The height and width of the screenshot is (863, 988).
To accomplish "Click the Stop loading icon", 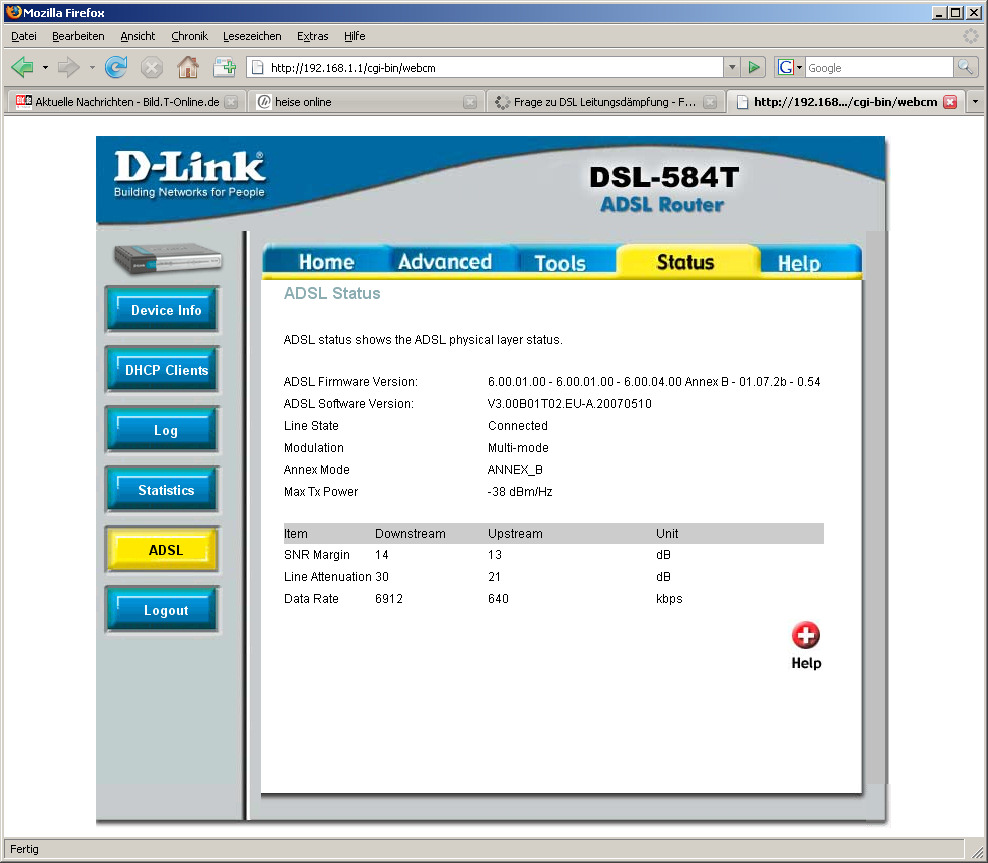I will (152, 67).
